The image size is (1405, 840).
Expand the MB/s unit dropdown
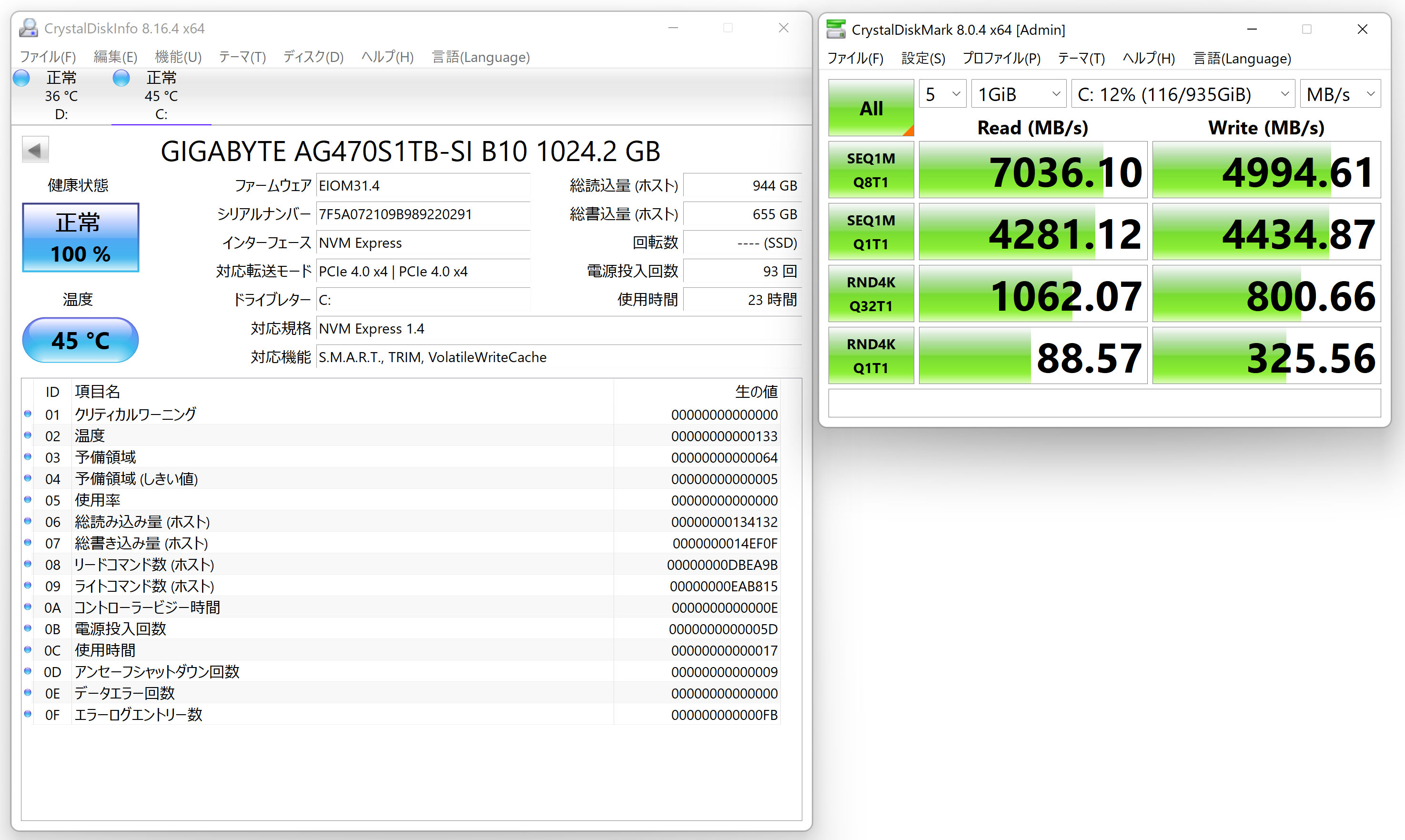click(x=1340, y=94)
